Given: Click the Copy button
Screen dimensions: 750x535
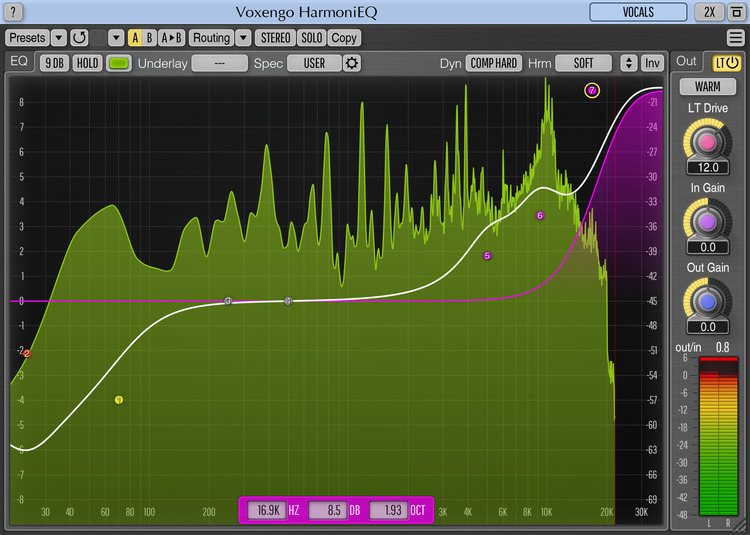Looking at the screenshot, I should pos(344,38).
